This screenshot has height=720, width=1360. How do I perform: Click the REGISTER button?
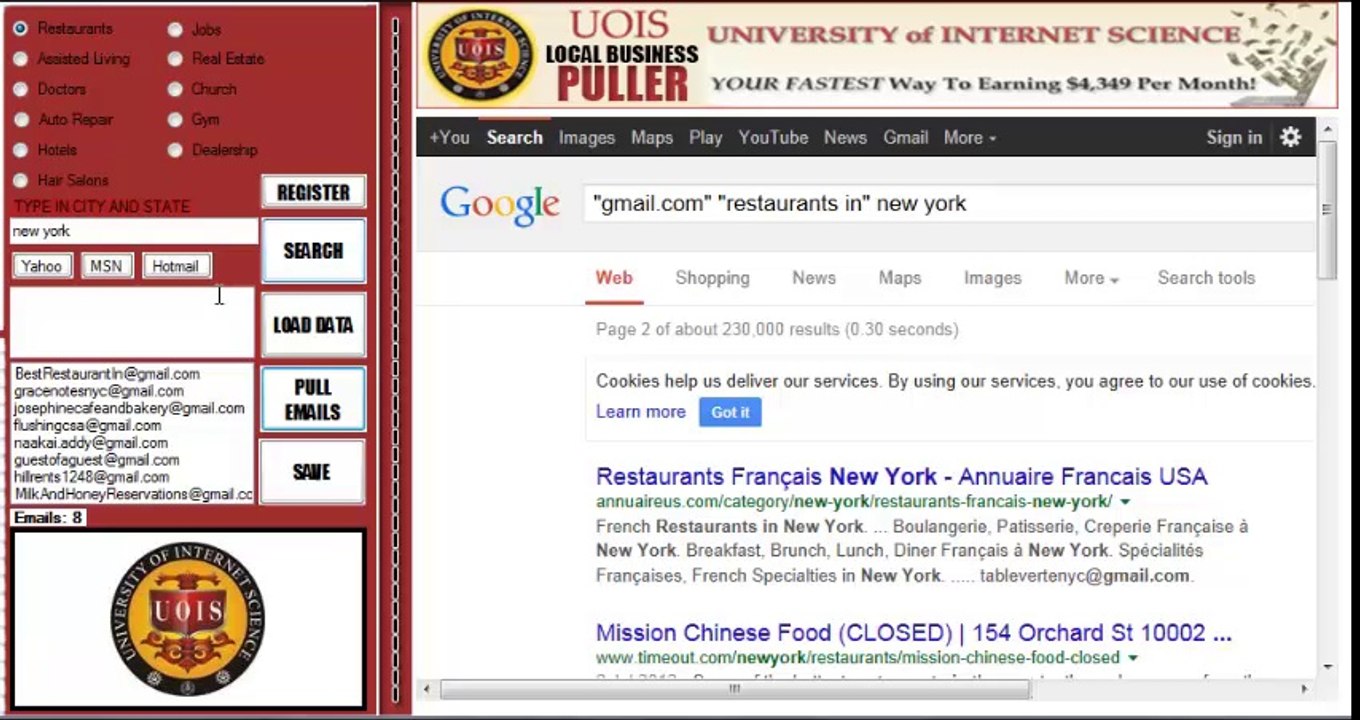313,192
